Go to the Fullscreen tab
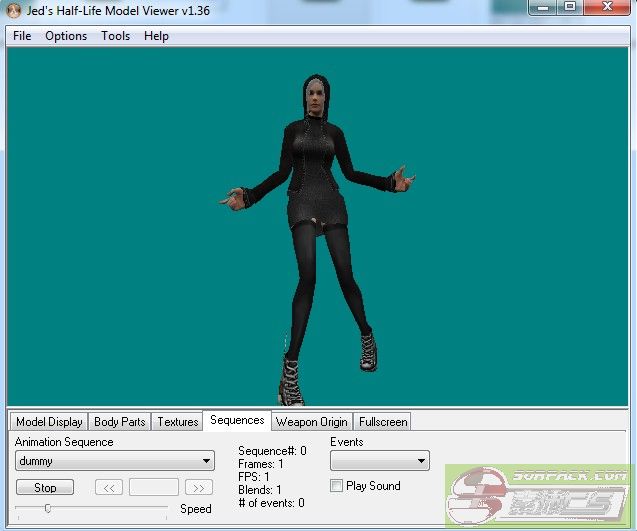This screenshot has width=637, height=531. [x=382, y=422]
